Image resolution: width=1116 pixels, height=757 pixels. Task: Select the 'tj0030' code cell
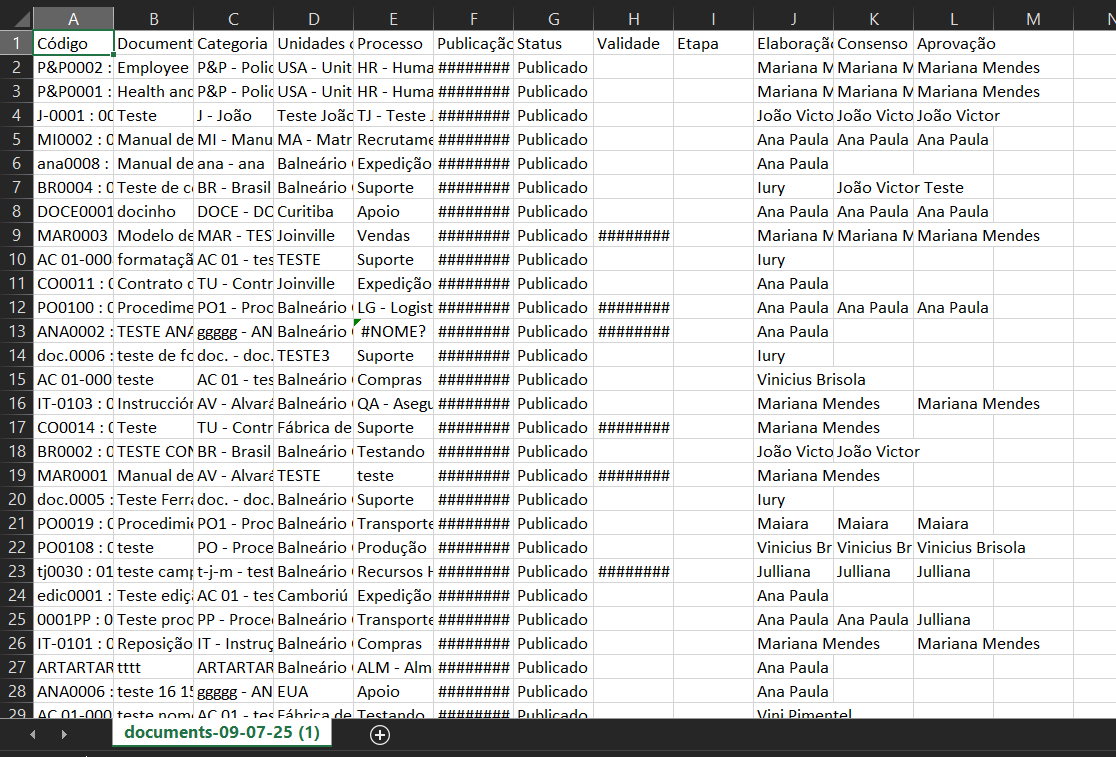coord(73,572)
